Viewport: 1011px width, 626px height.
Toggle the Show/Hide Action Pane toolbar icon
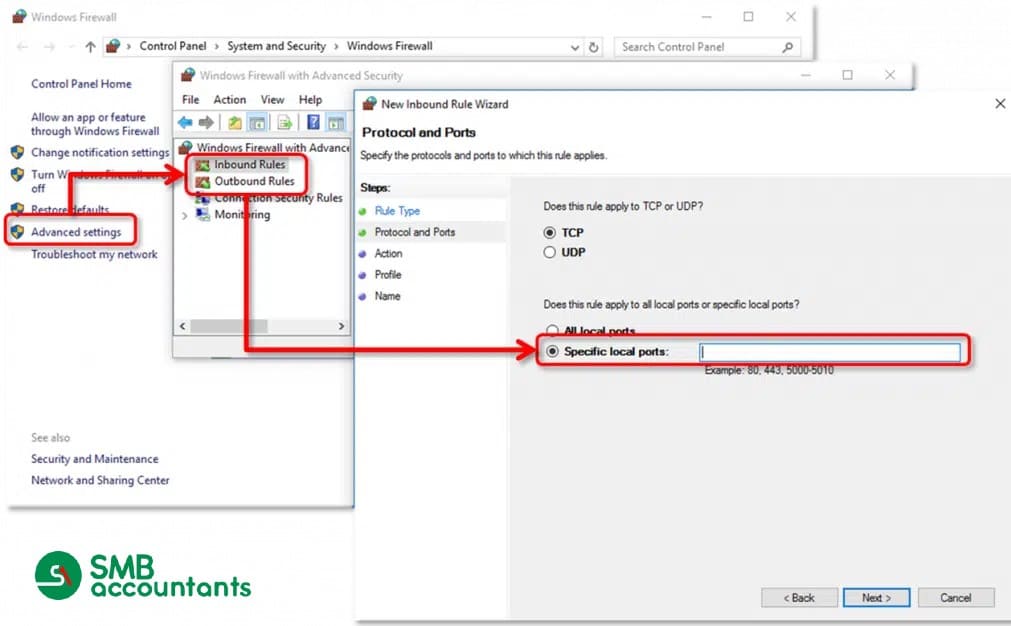tap(335, 122)
